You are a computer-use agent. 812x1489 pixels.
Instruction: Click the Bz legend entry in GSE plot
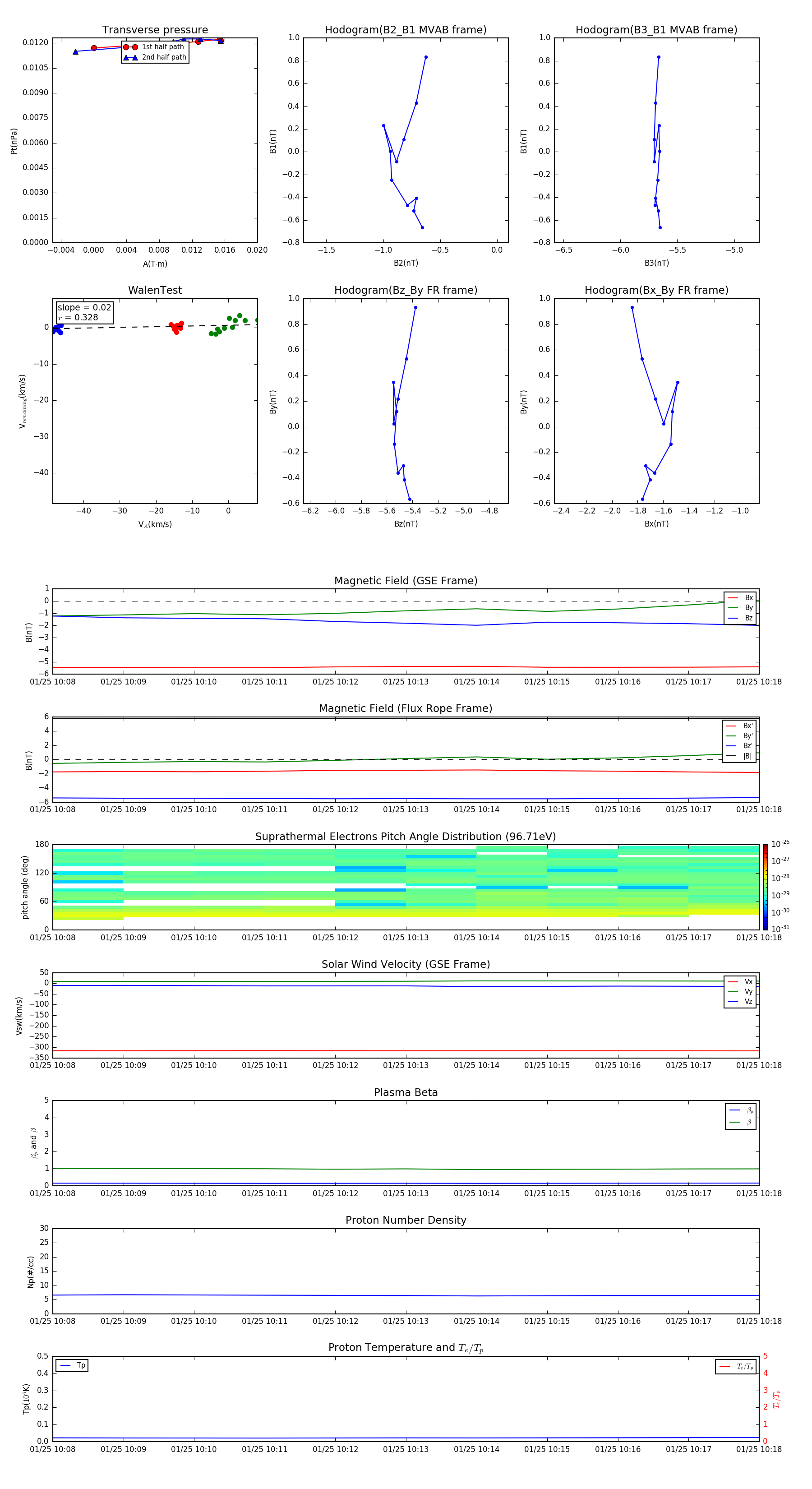tap(740, 619)
